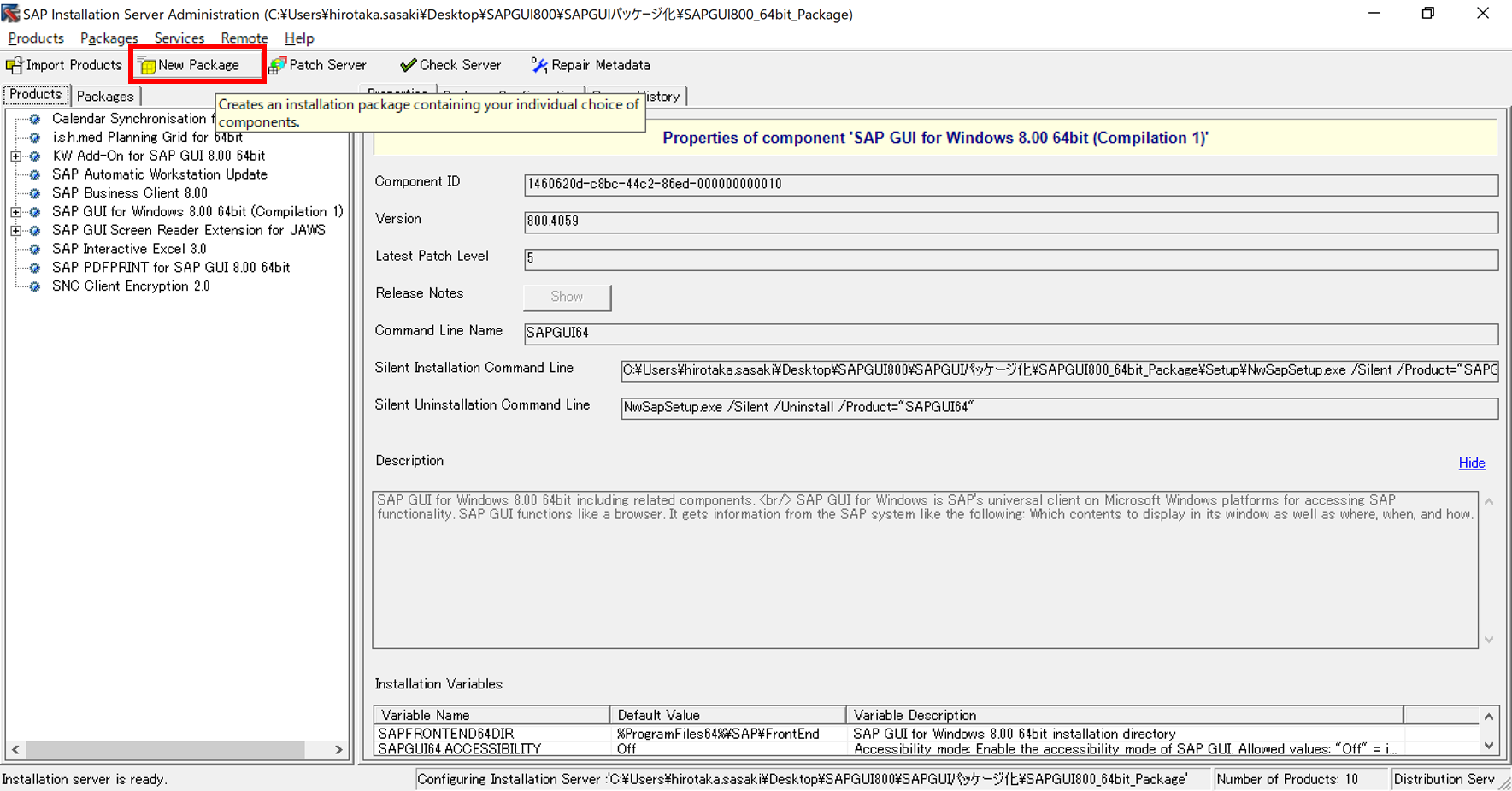Click the Latest Patch Level field
This screenshot has width=1512, height=791.
click(1011, 259)
